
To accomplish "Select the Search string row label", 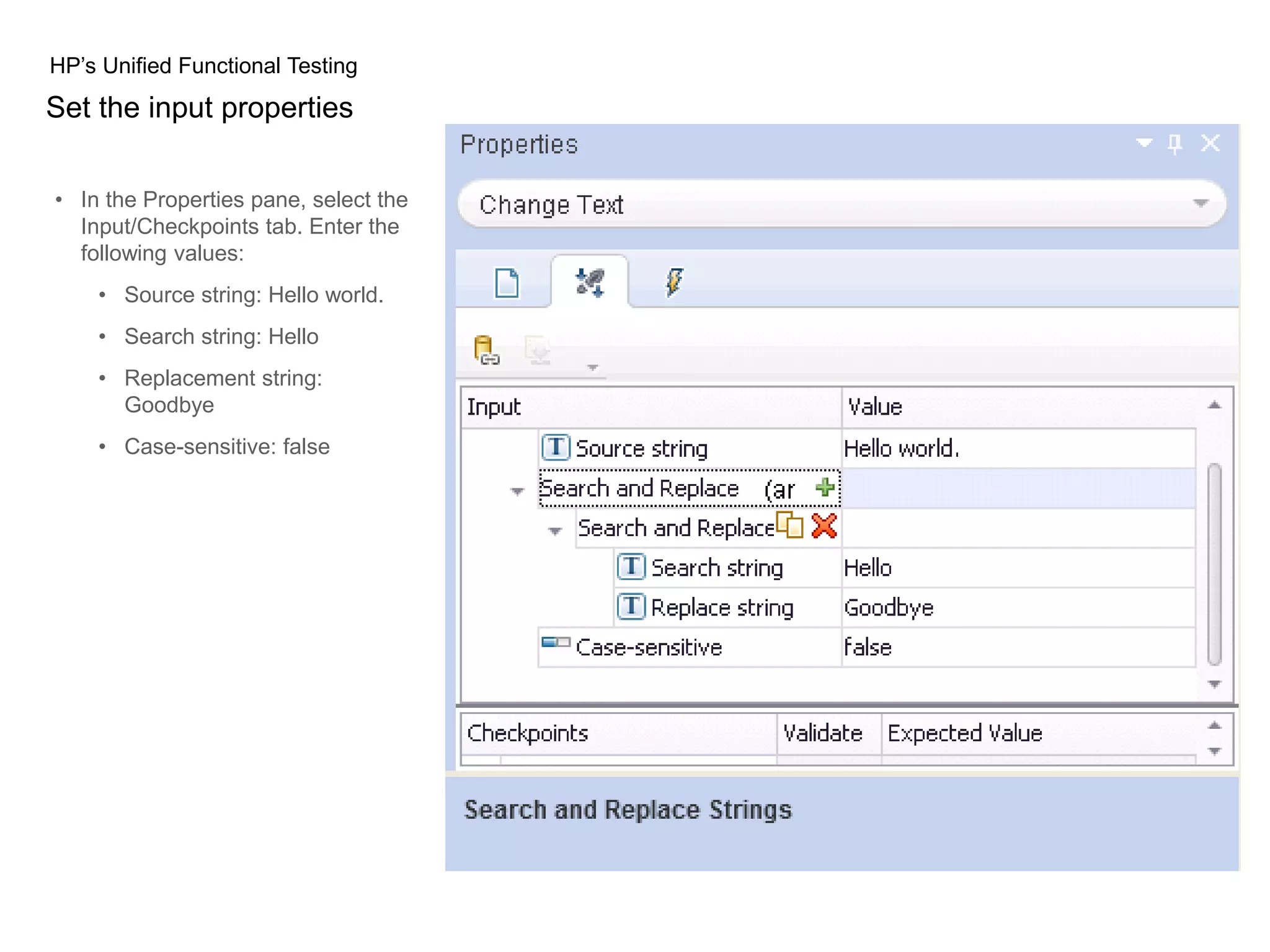I will (717, 568).
